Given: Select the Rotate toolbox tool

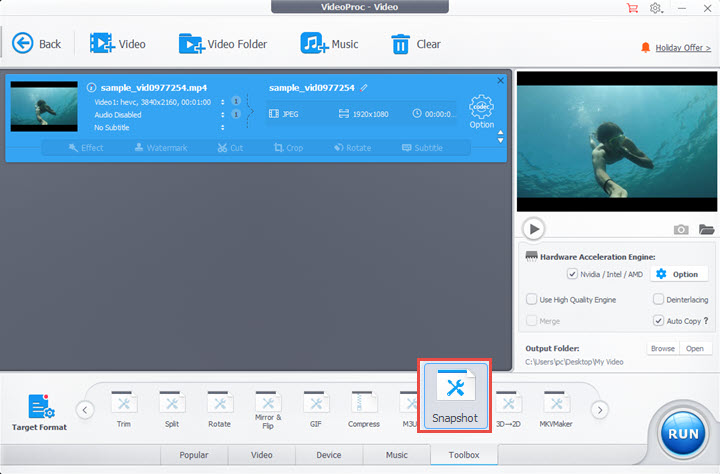Looking at the screenshot, I should pyautogui.click(x=219, y=409).
